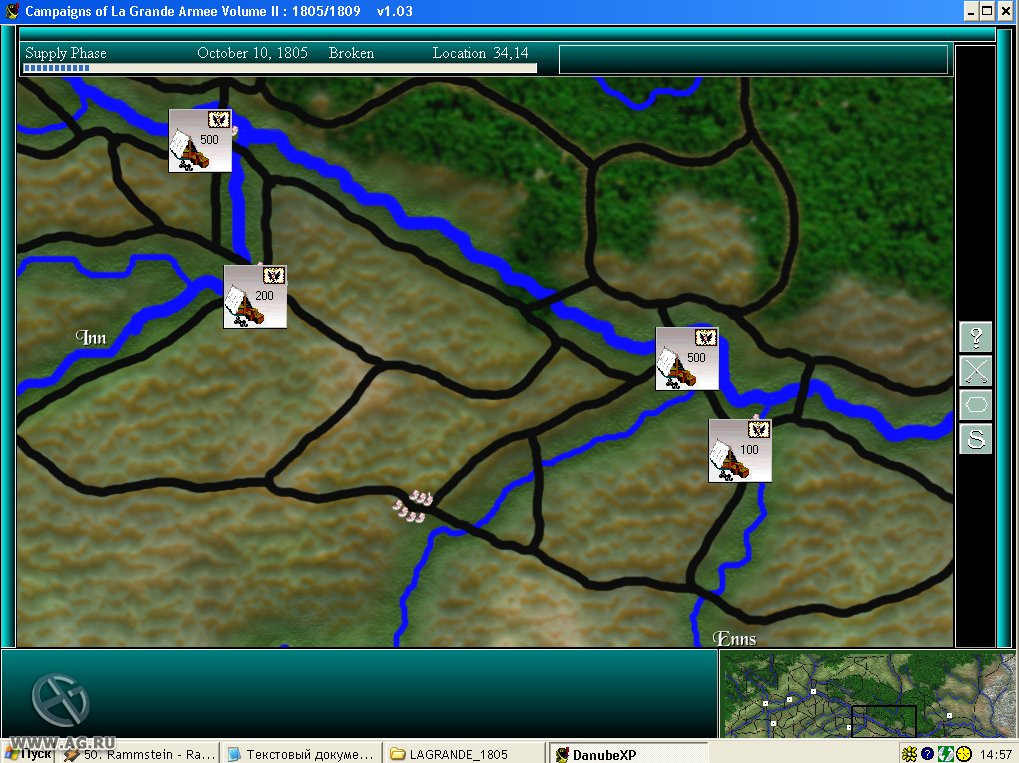The height and width of the screenshot is (763, 1019).
Task: Select the 200 supply depot counter
Action: (255, 296)
